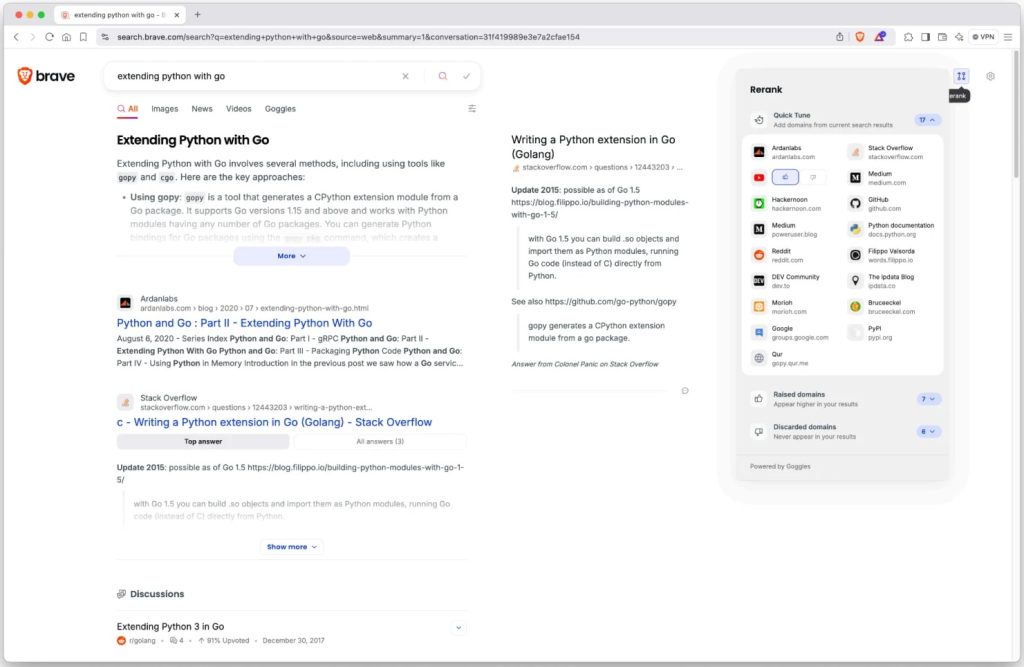Switch to the News tab
Screen dimensions: 1024x667
tap(202, 109)
